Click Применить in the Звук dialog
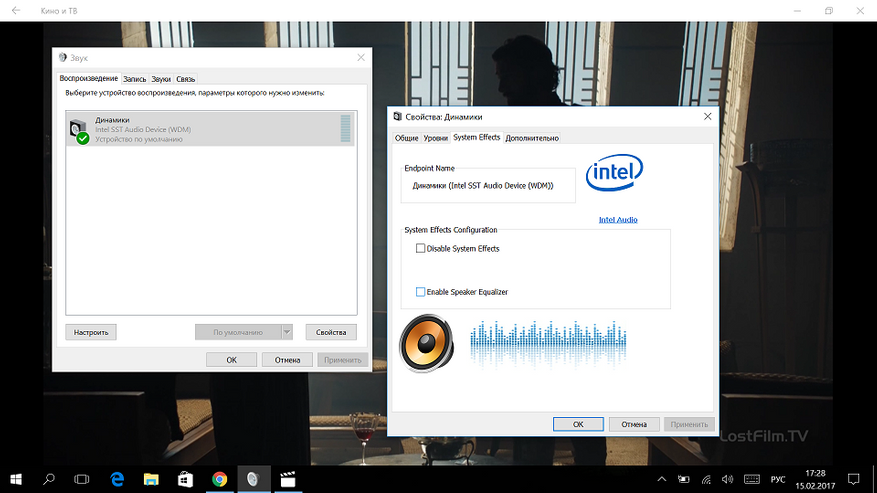877x493 pixels. coord(342,360)
